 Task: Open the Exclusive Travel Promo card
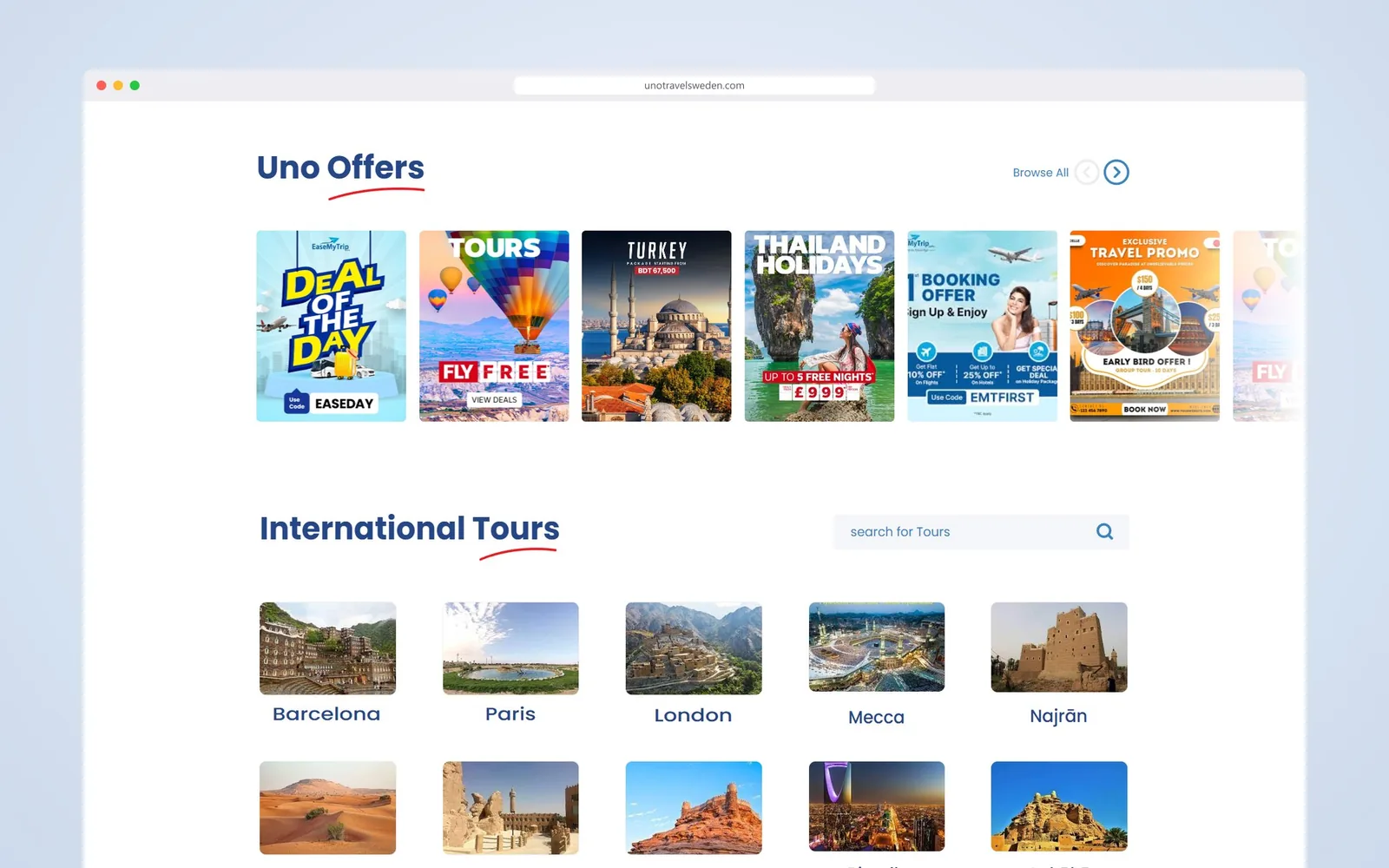pos(1145,326)
